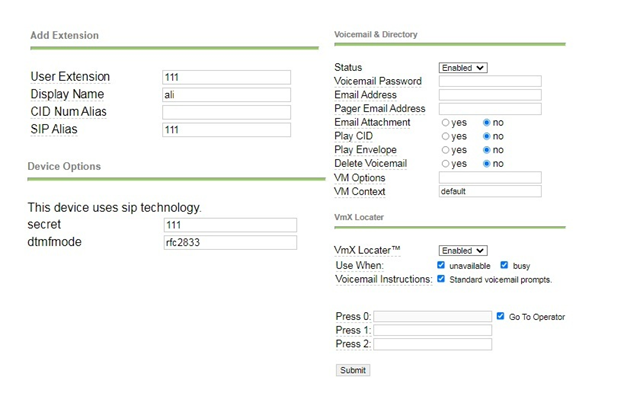The image size is (624, 393).
Task: Click the Voicemail Instructions: label
Action: (384, 279)
